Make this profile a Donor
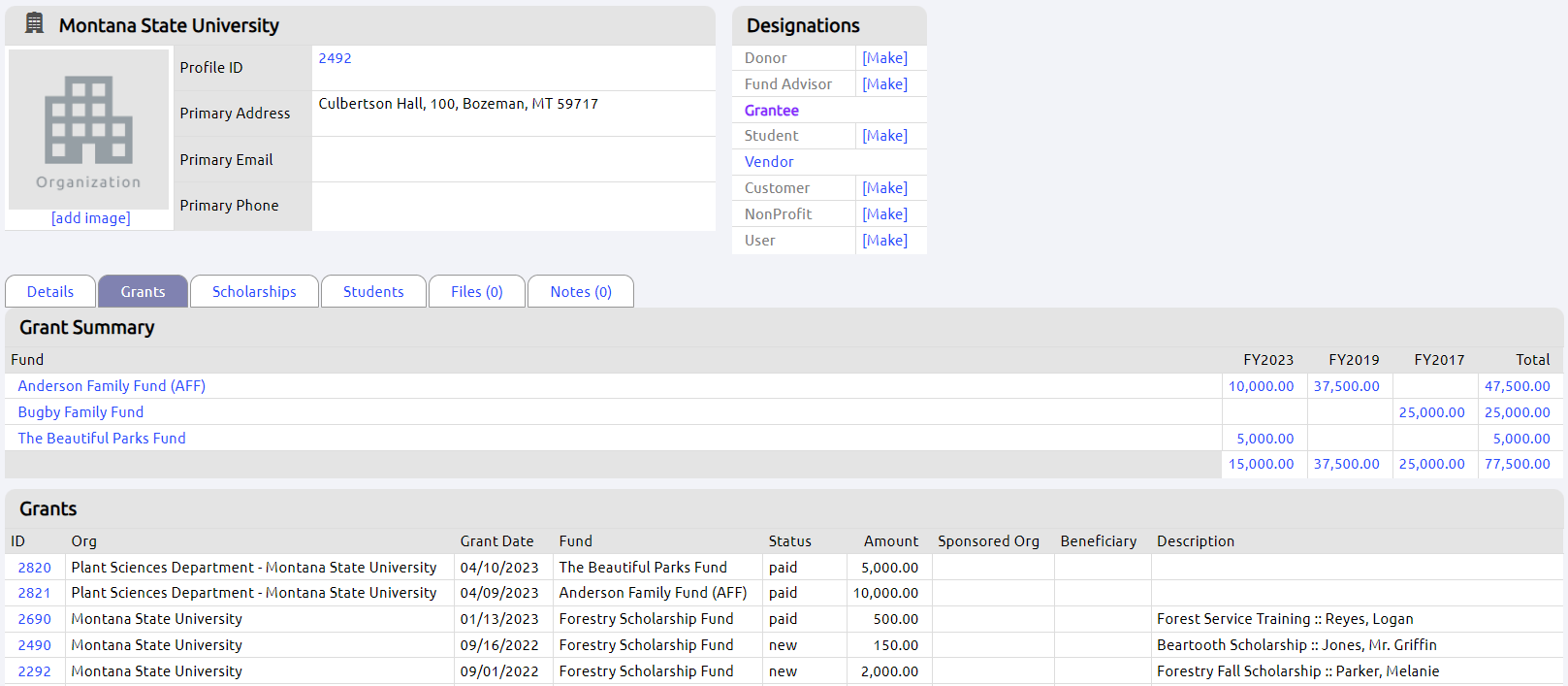 click(x=884, y=58)
